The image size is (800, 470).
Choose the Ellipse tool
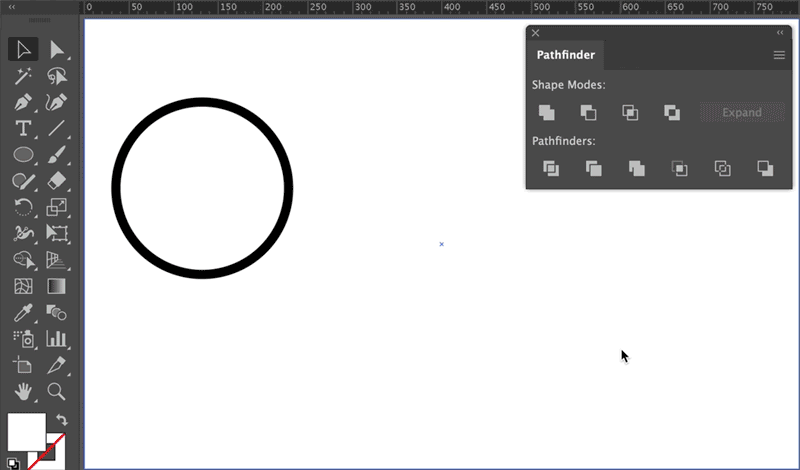[x=23, y=155]
